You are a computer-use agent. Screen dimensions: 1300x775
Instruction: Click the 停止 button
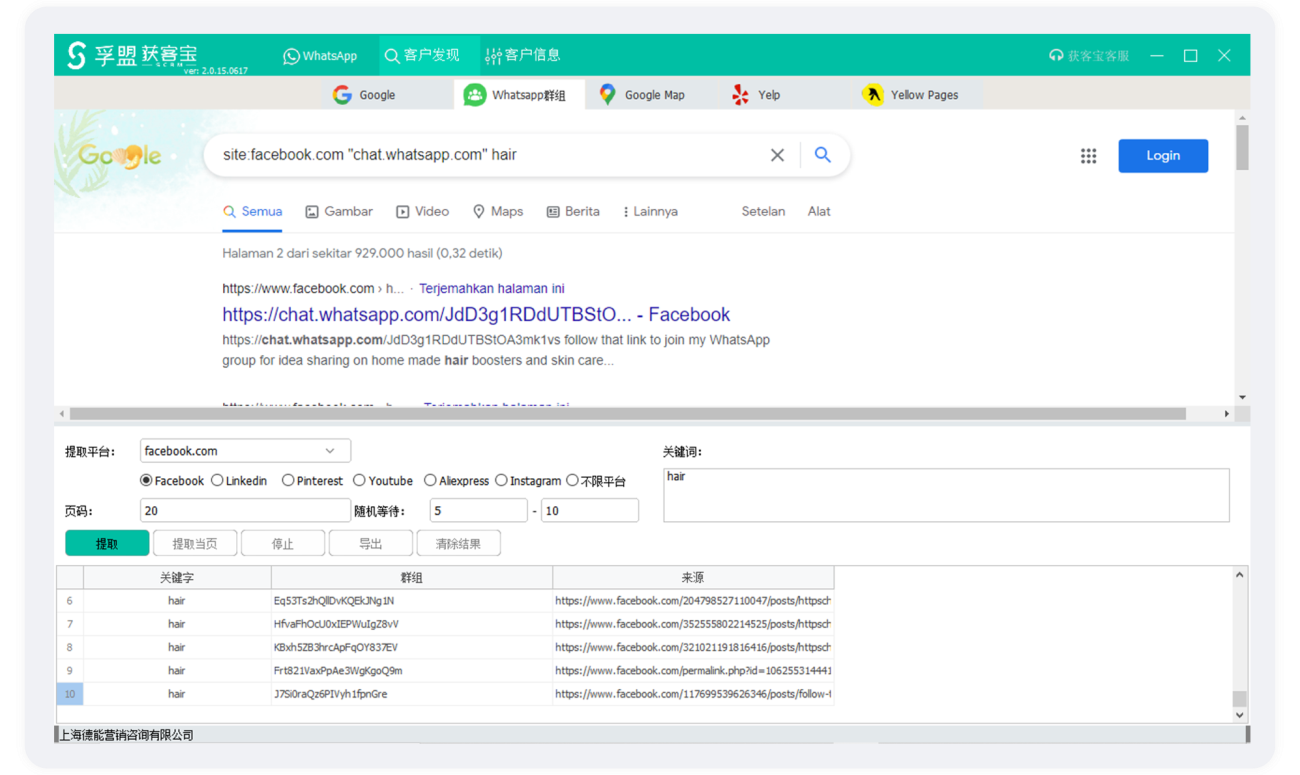coord(283,544)
